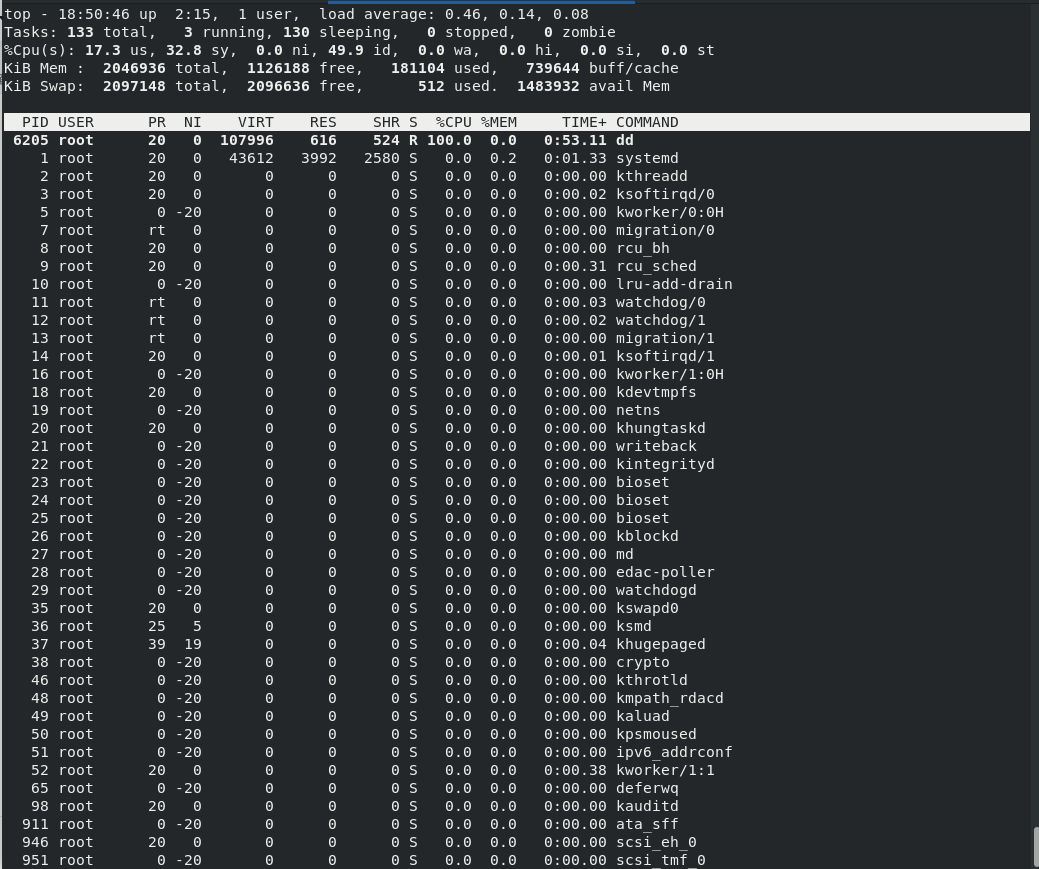1039x869 pixels.
Task: Click the kthreadd process name
Action: click(x=651, y=176)
